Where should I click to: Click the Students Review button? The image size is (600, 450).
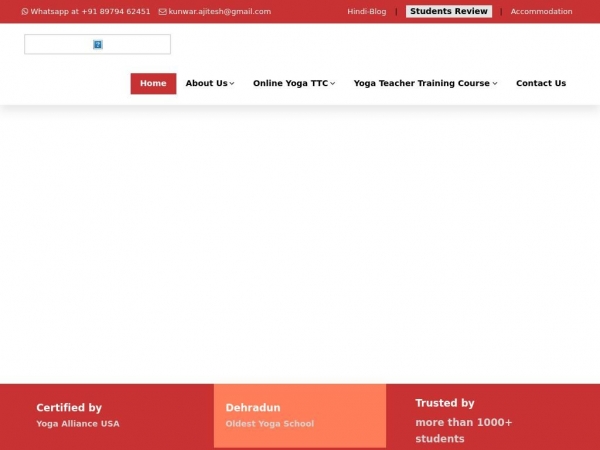(x=449, y=12)
